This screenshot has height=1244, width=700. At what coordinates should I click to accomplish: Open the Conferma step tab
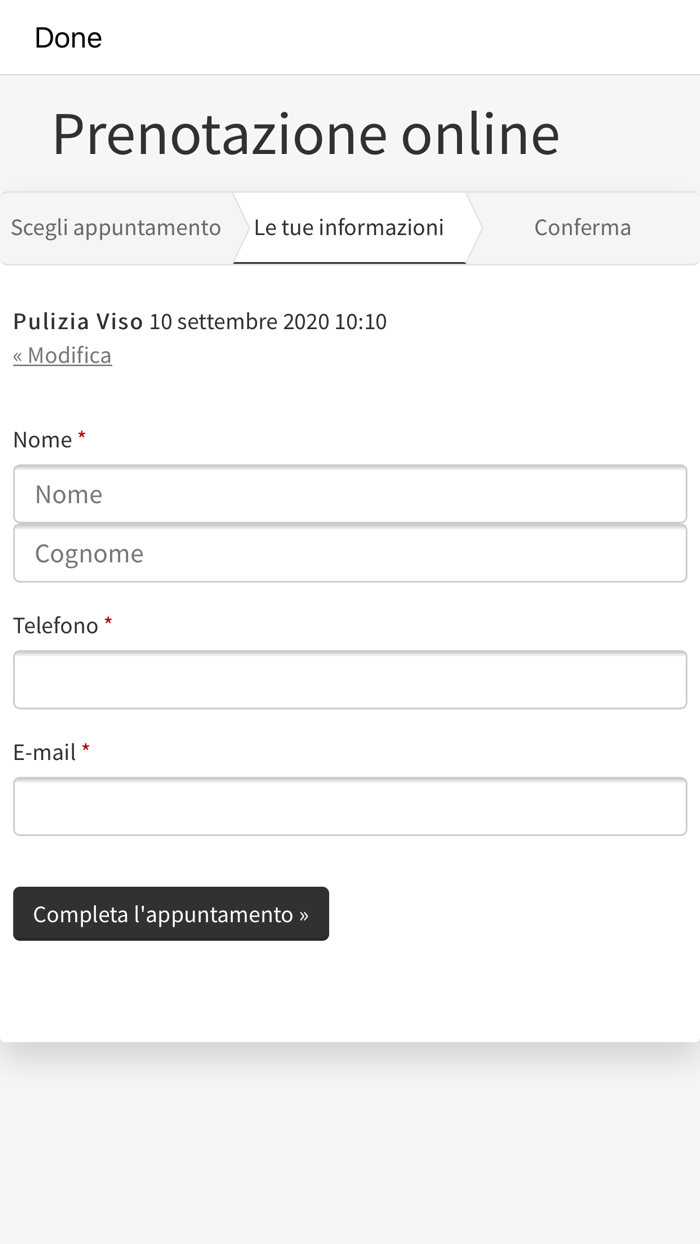coord(582,228)
